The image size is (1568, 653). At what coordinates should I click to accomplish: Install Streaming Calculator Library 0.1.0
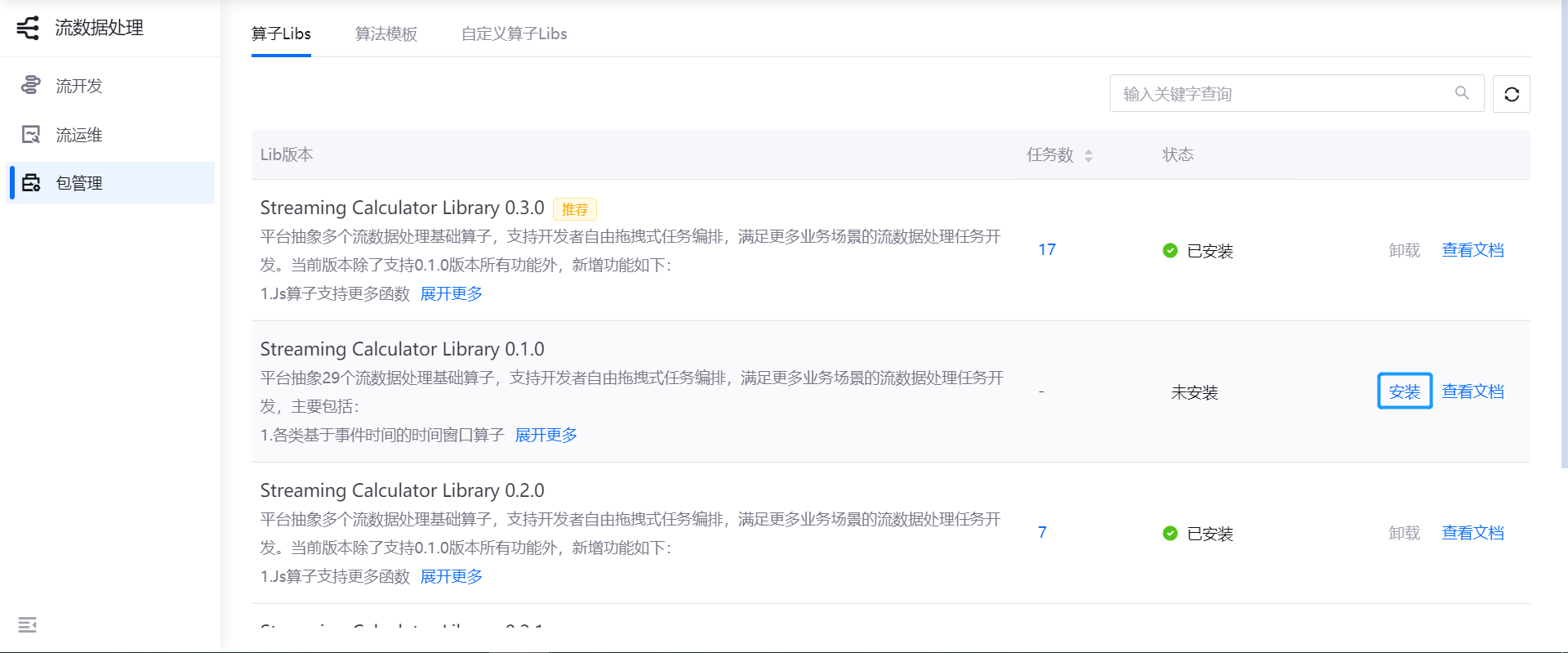pyautogui.click(x=1405, y=391)
